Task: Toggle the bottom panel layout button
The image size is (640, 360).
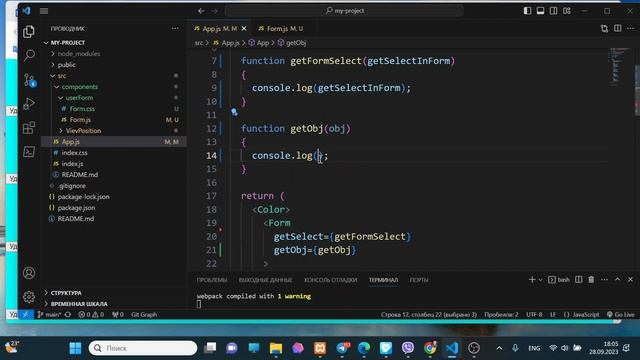Action: 540,11
